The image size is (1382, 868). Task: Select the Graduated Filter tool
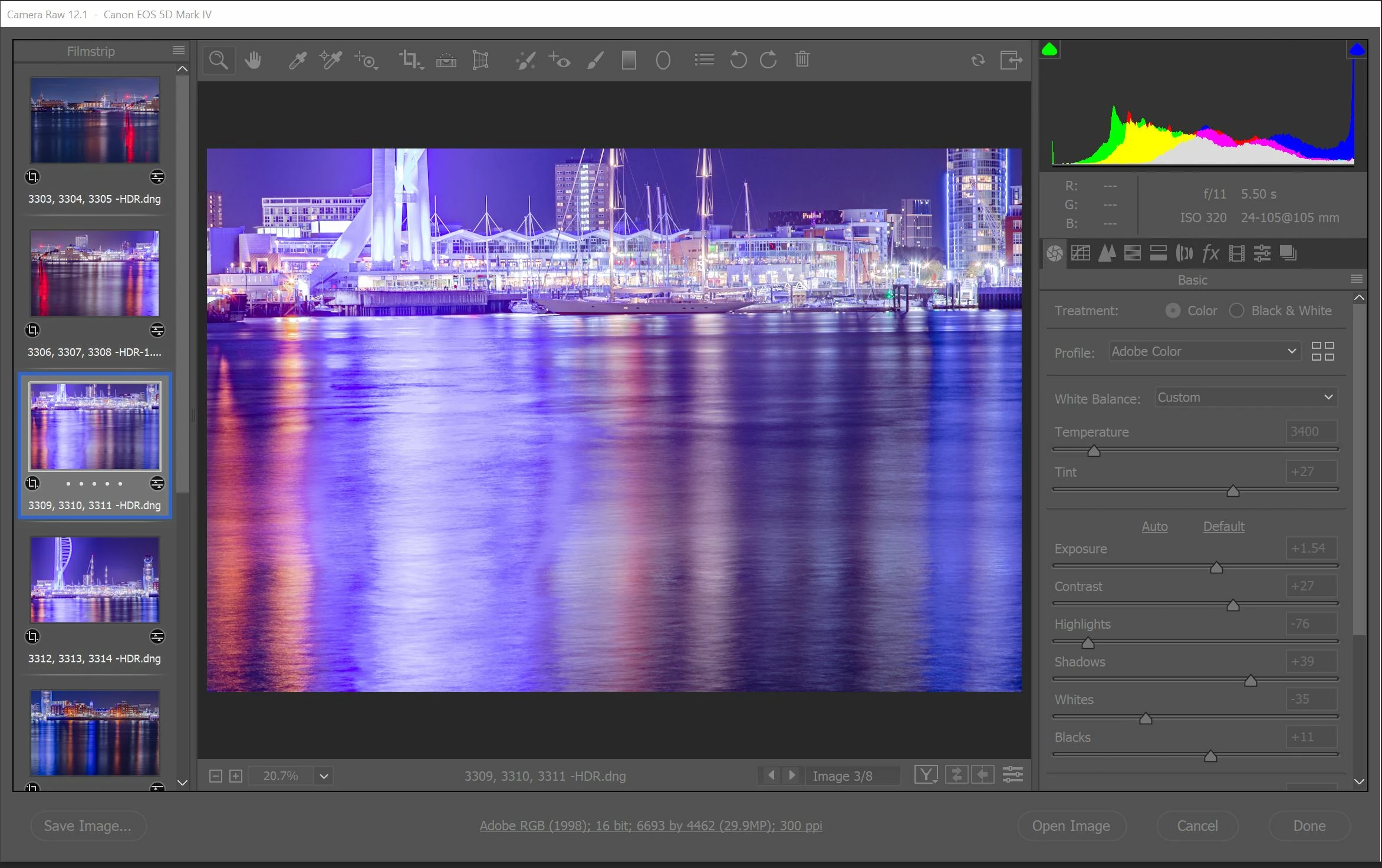tap(629, 60)
